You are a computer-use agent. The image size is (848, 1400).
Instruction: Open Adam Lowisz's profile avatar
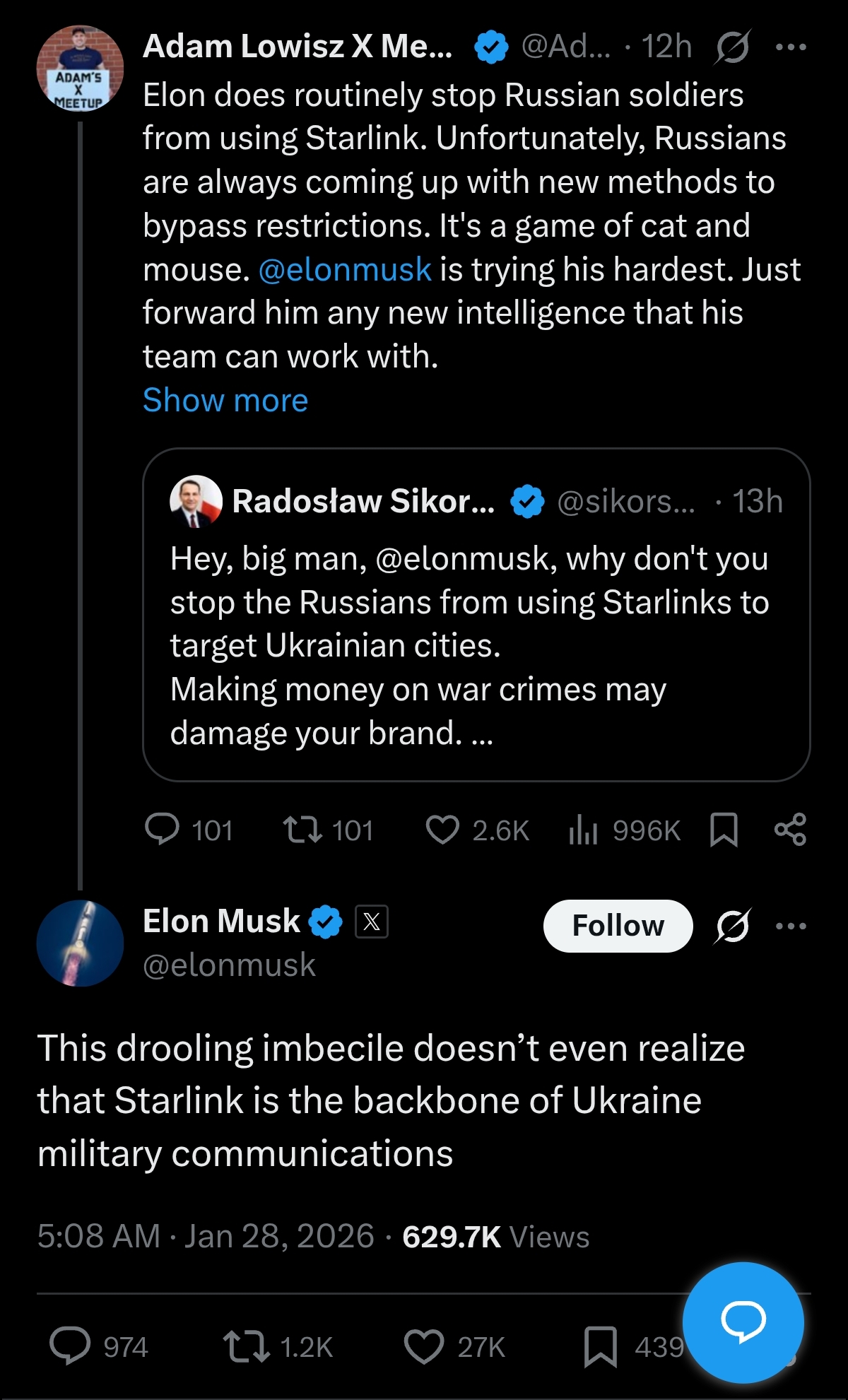point(80,69)
